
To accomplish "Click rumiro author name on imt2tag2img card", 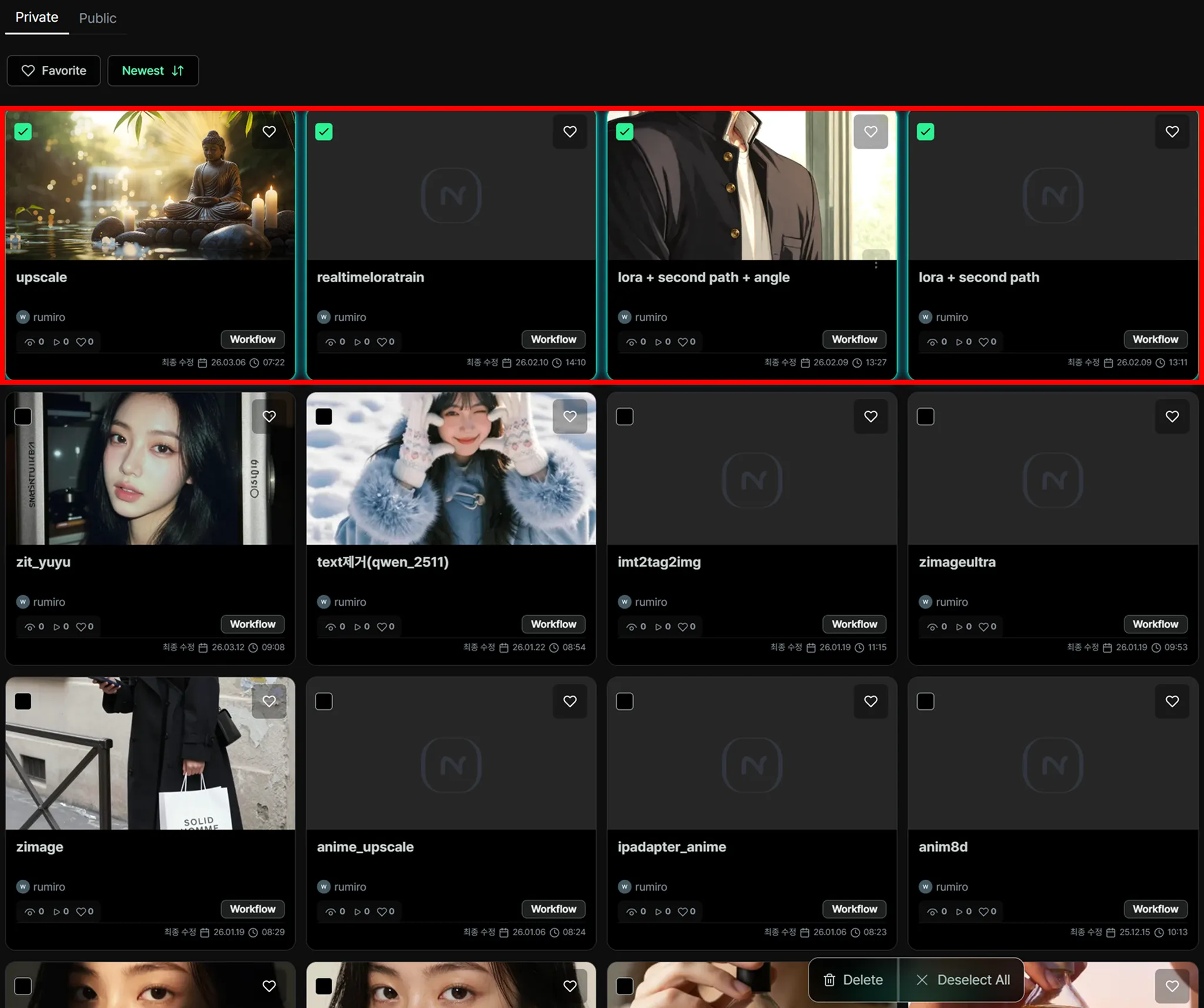I will click(651, 602).
